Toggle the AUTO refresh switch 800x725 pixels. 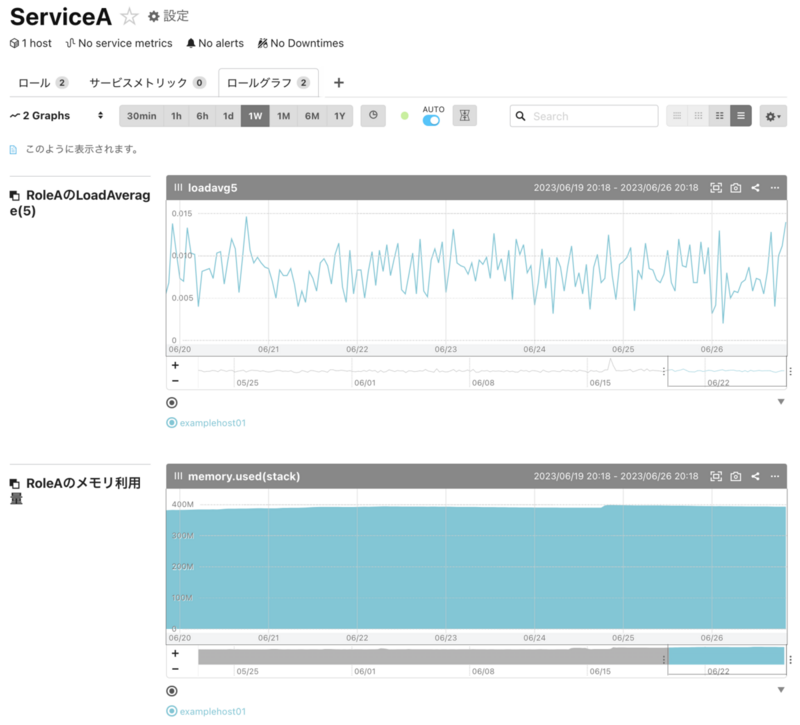(431, 121)
